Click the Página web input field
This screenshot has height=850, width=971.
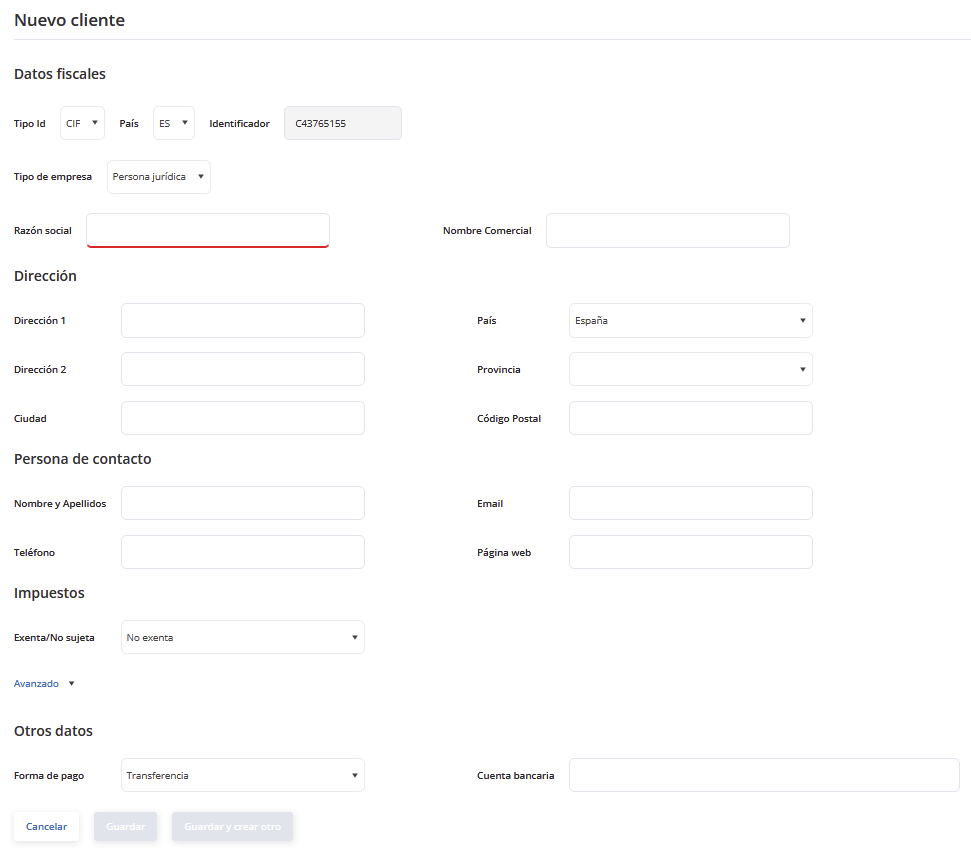pos(690,552)
